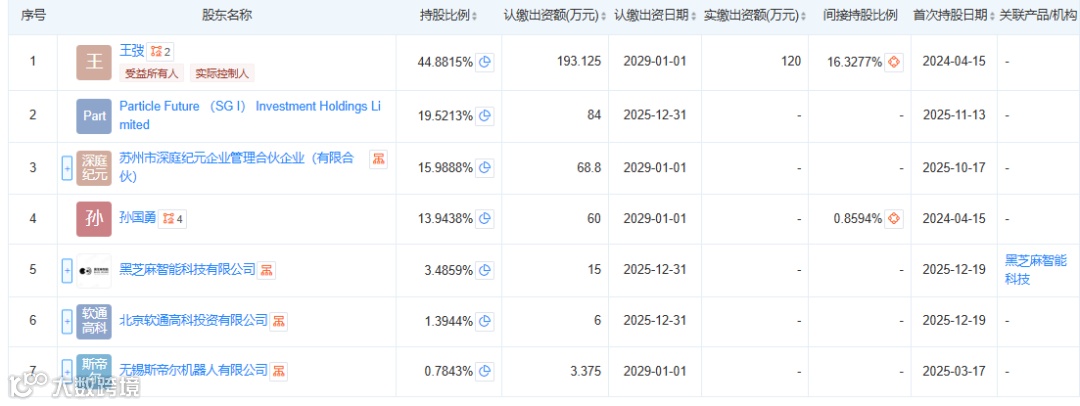Click 孙 avatar tile in row 4

(93, 219)
